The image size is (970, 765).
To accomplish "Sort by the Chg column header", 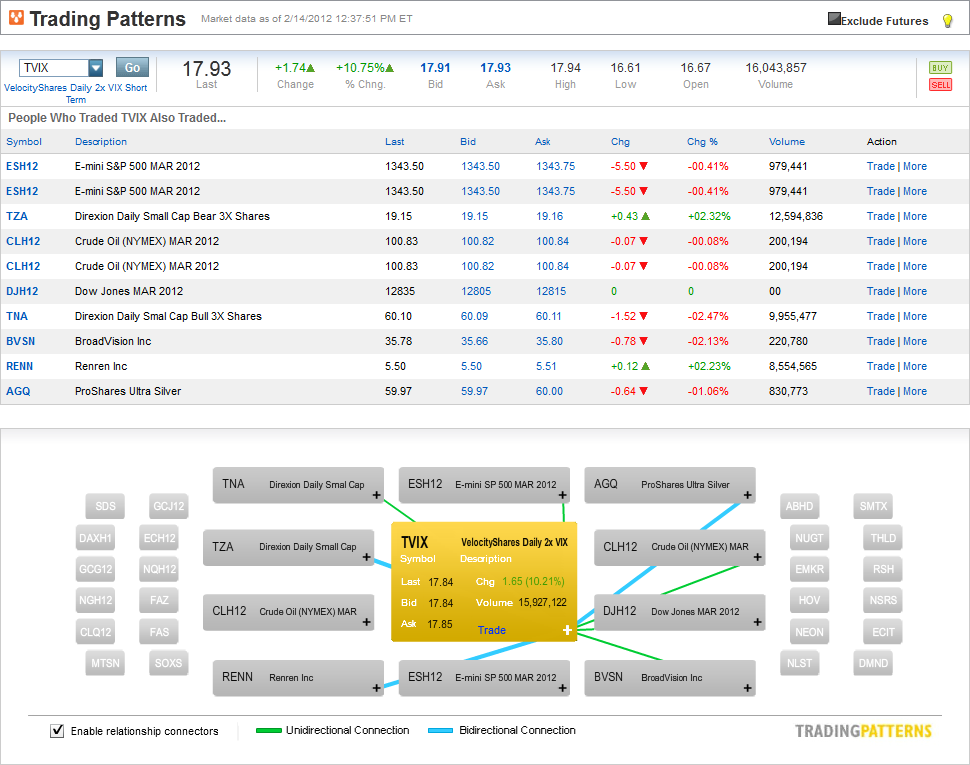I will click(x=620, y=142).
